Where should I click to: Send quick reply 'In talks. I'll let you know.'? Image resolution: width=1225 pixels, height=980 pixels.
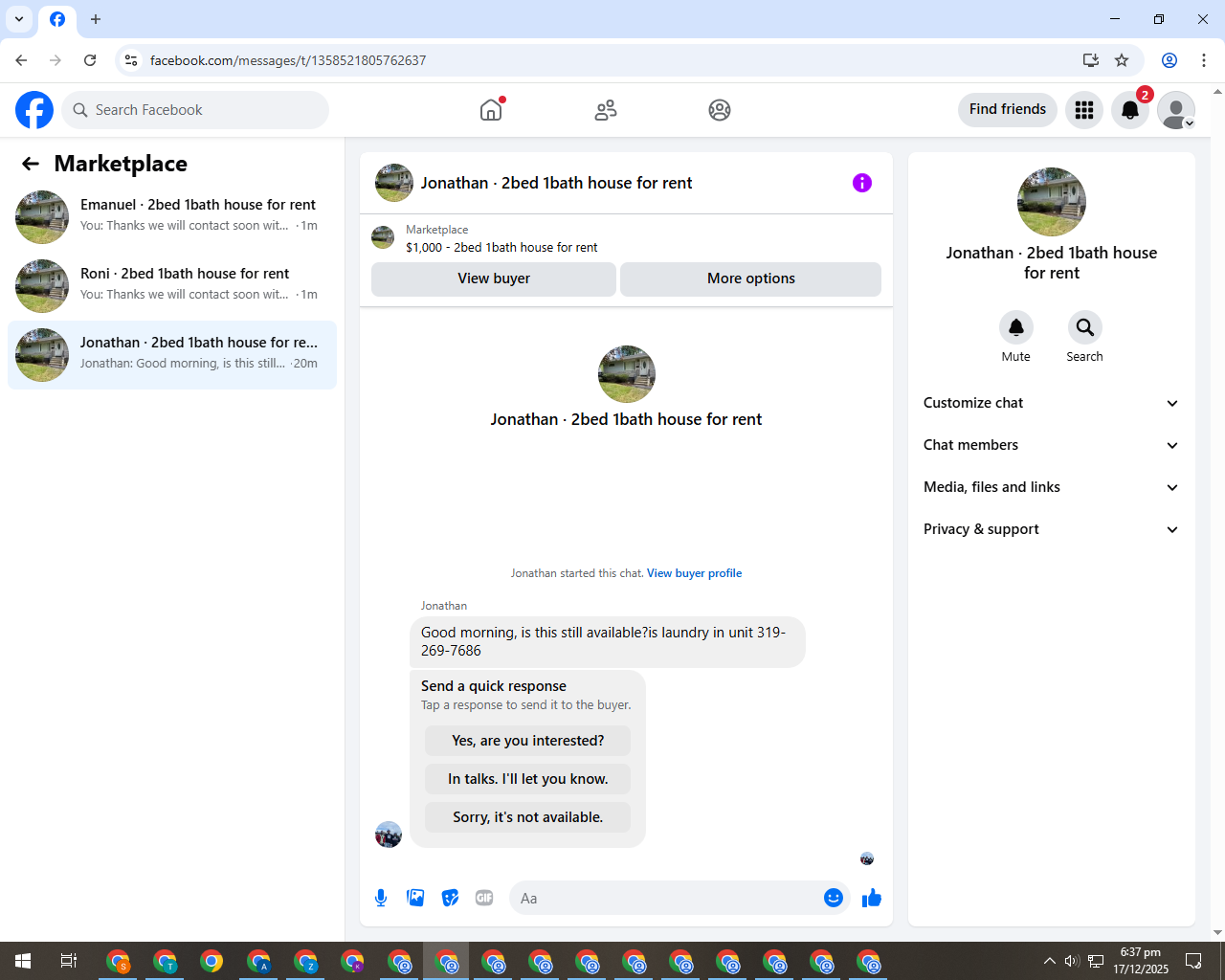[528, 779]
